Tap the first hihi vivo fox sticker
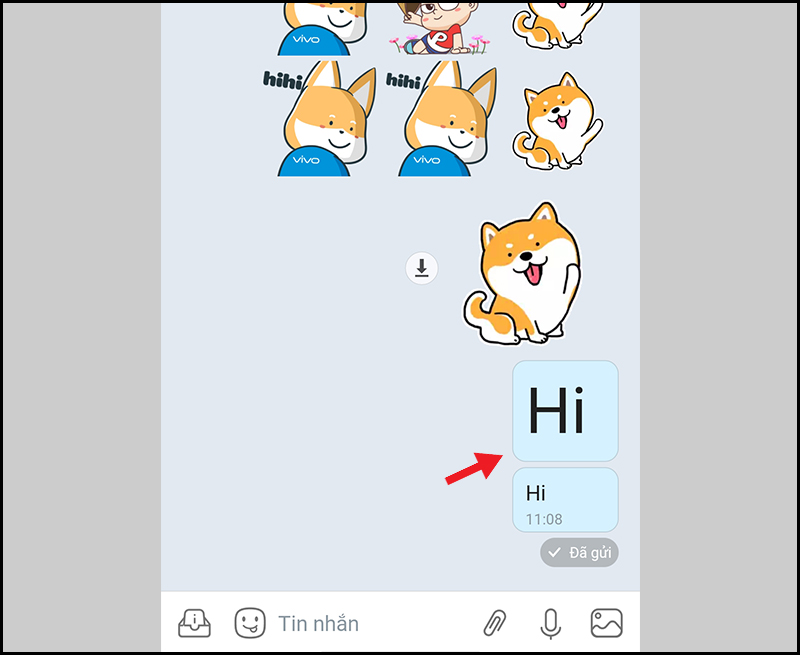The image size is (800, 655). pos(320,119)
